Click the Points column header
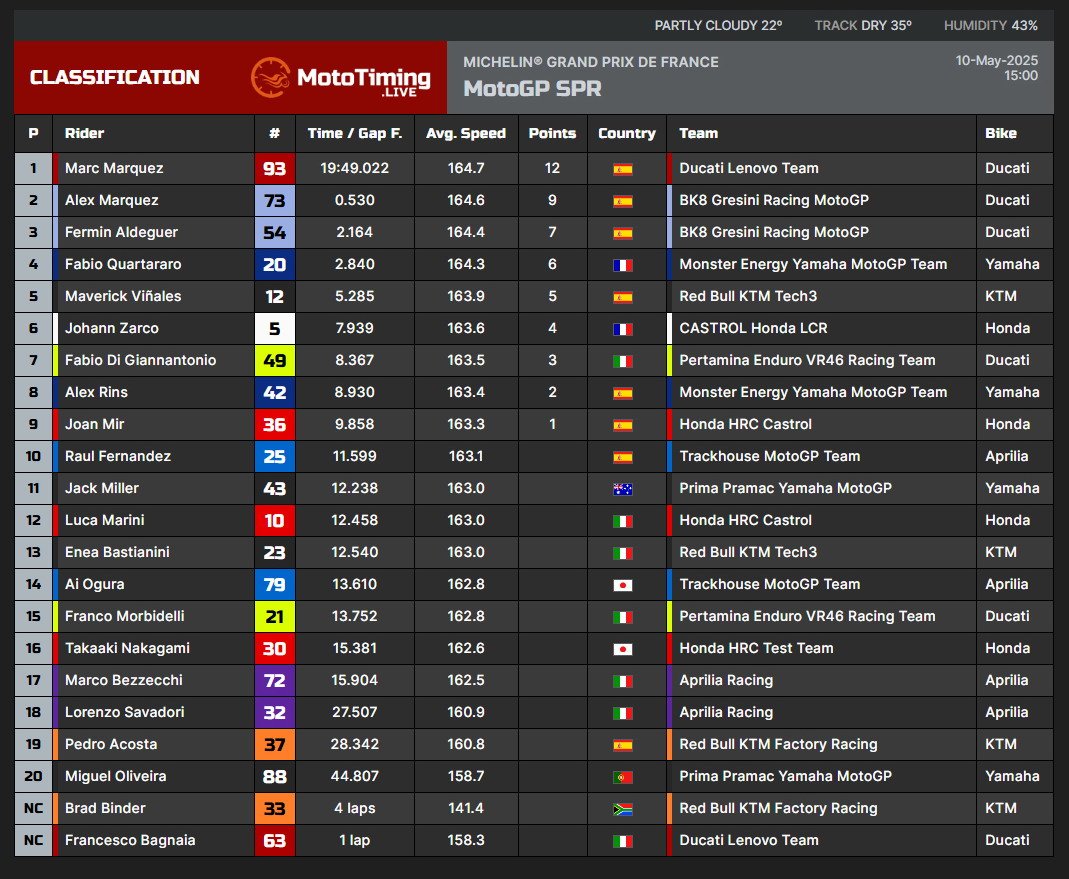Screen dimensions: 1069x879 click(x=552, y=133)
